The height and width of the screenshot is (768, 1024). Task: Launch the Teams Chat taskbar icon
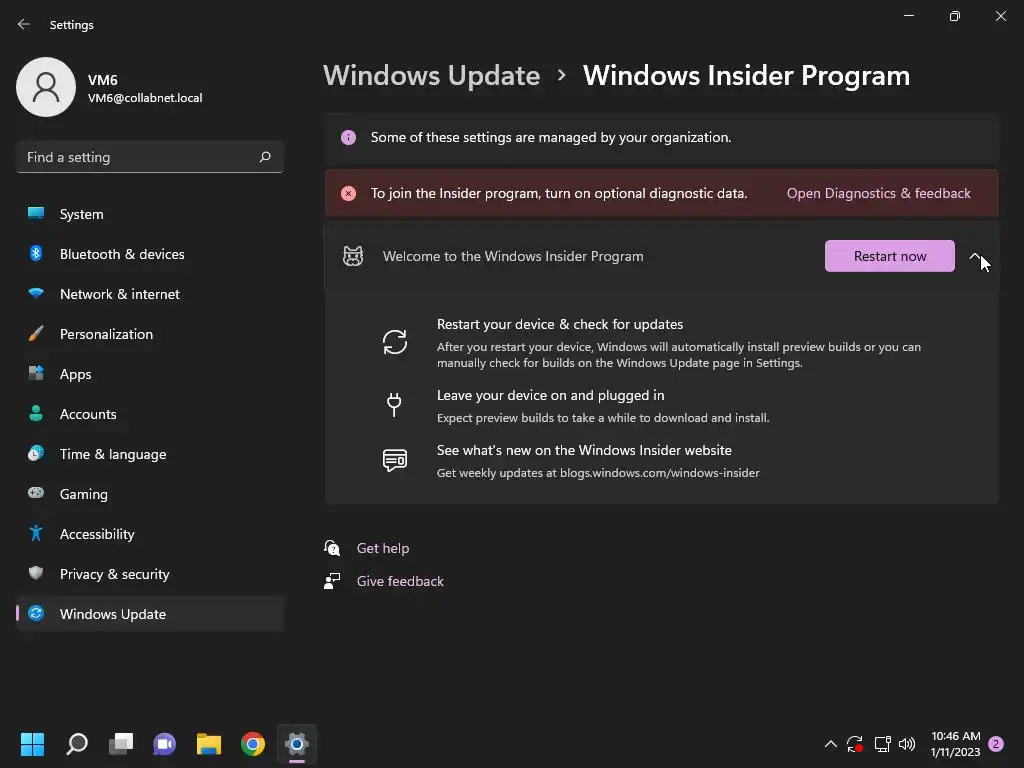(165, 744)
